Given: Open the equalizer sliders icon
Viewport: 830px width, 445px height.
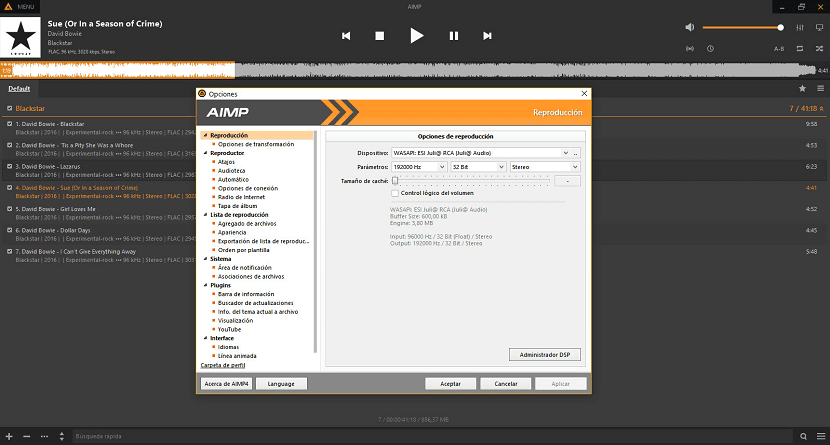Looking at the screenshot, I should [800, 27].
